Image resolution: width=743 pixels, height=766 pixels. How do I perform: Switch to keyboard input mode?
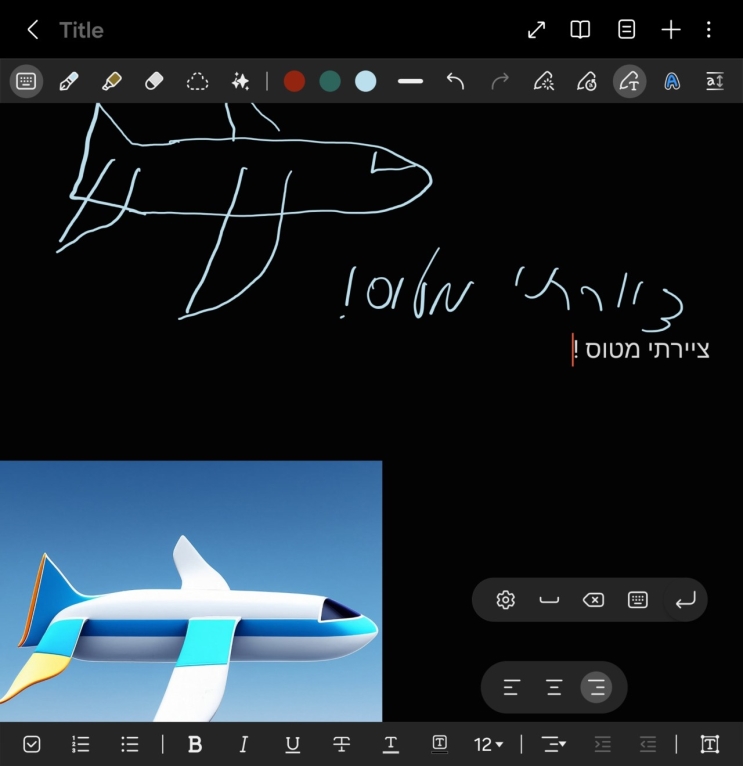coord(26,81)
